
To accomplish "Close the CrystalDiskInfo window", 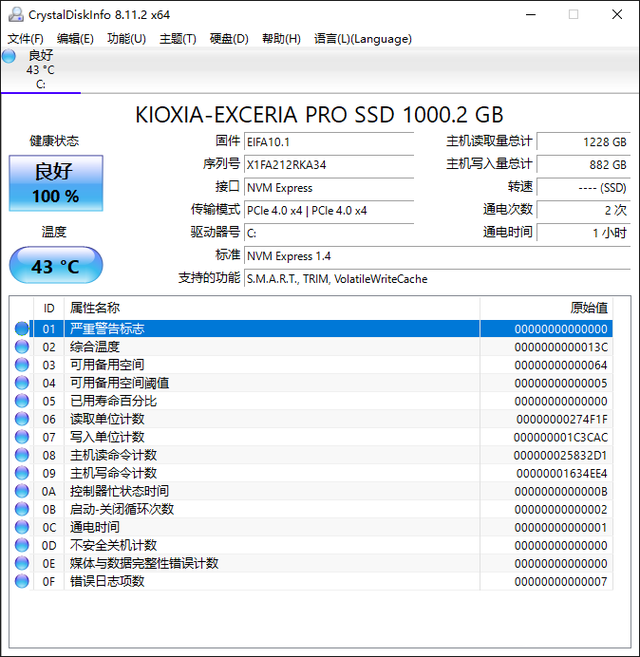I will (617, 15).
